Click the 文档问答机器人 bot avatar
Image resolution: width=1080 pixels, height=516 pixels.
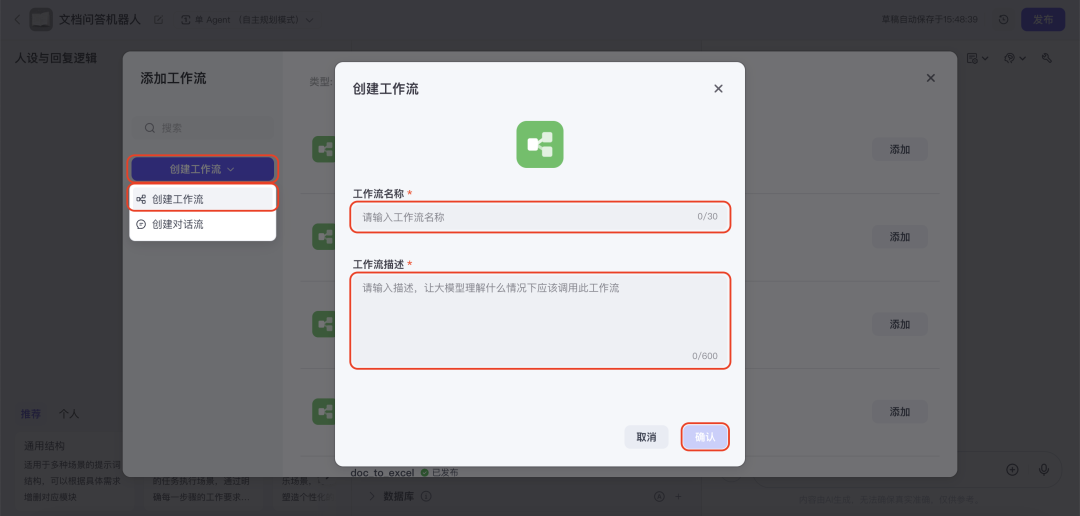point(41,19)
